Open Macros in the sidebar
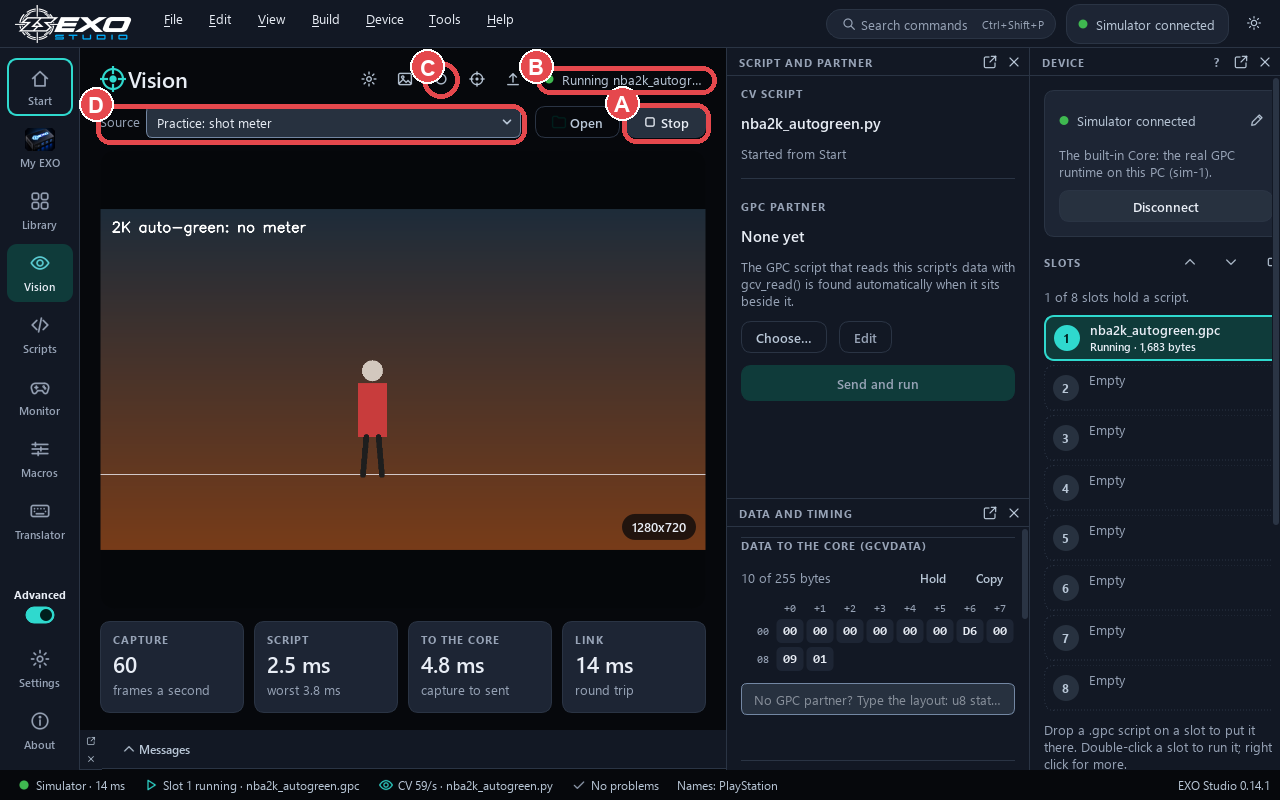 click(x=40, y=459)
